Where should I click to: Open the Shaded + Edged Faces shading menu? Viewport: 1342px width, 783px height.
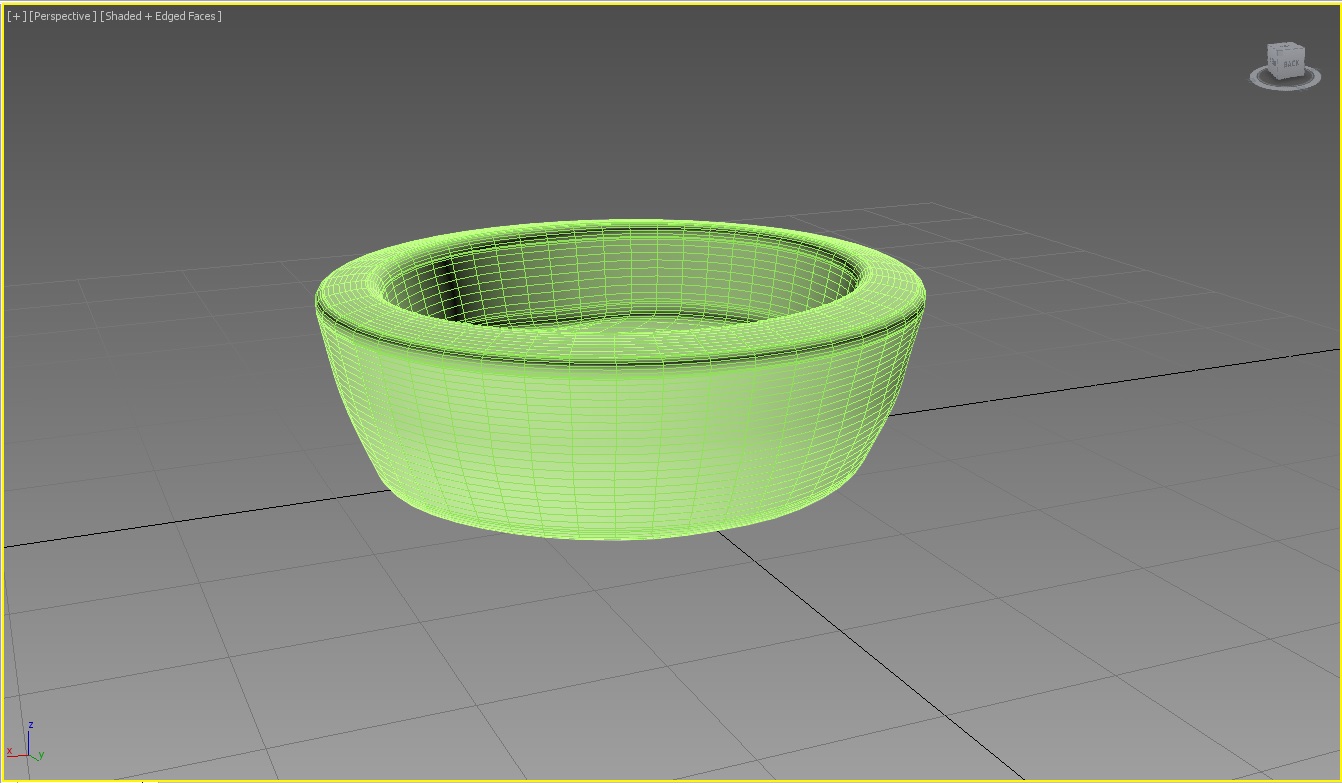[x=161, y=16]
